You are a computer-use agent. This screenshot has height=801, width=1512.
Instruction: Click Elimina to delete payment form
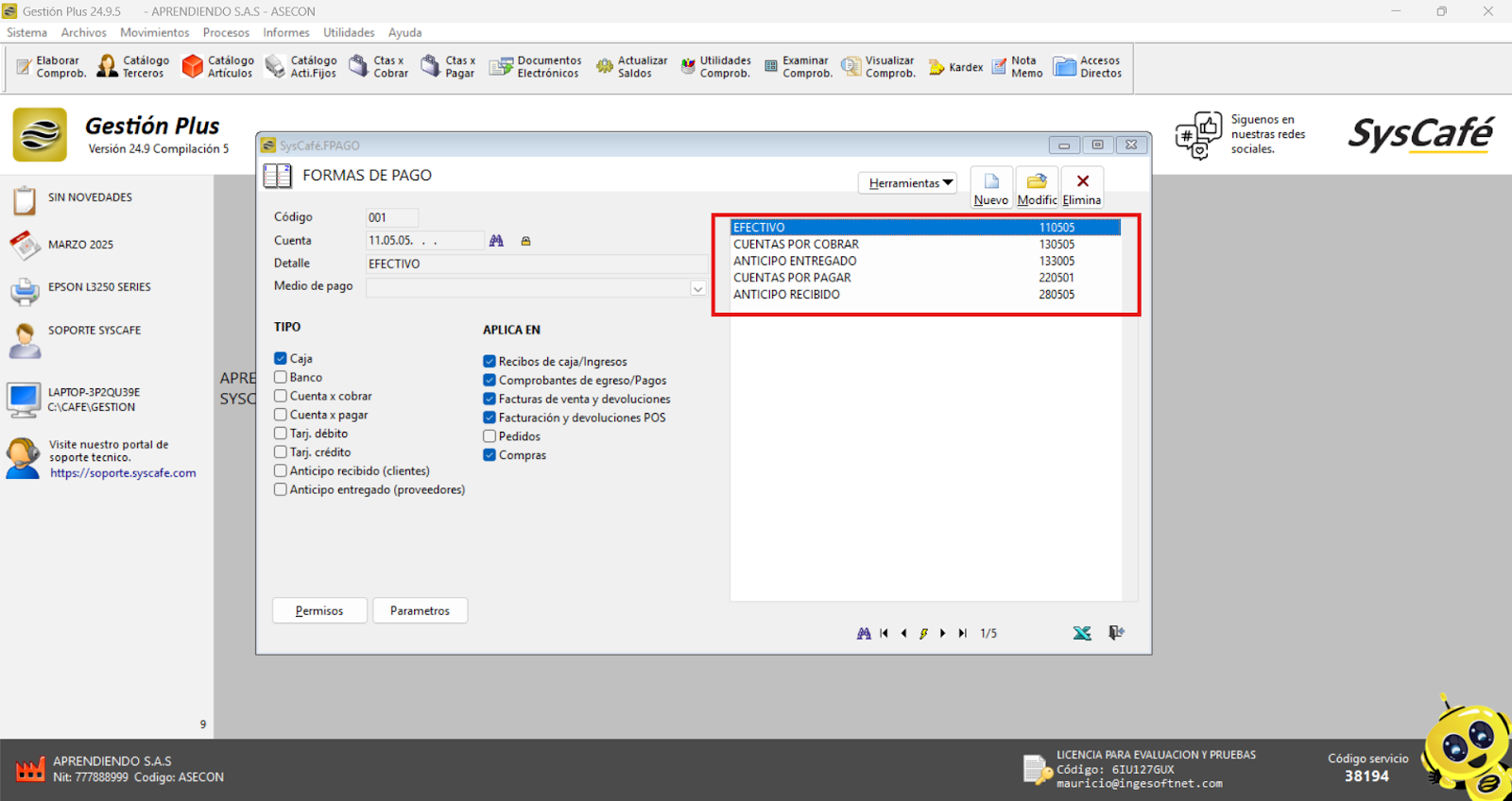[1082, 187]
